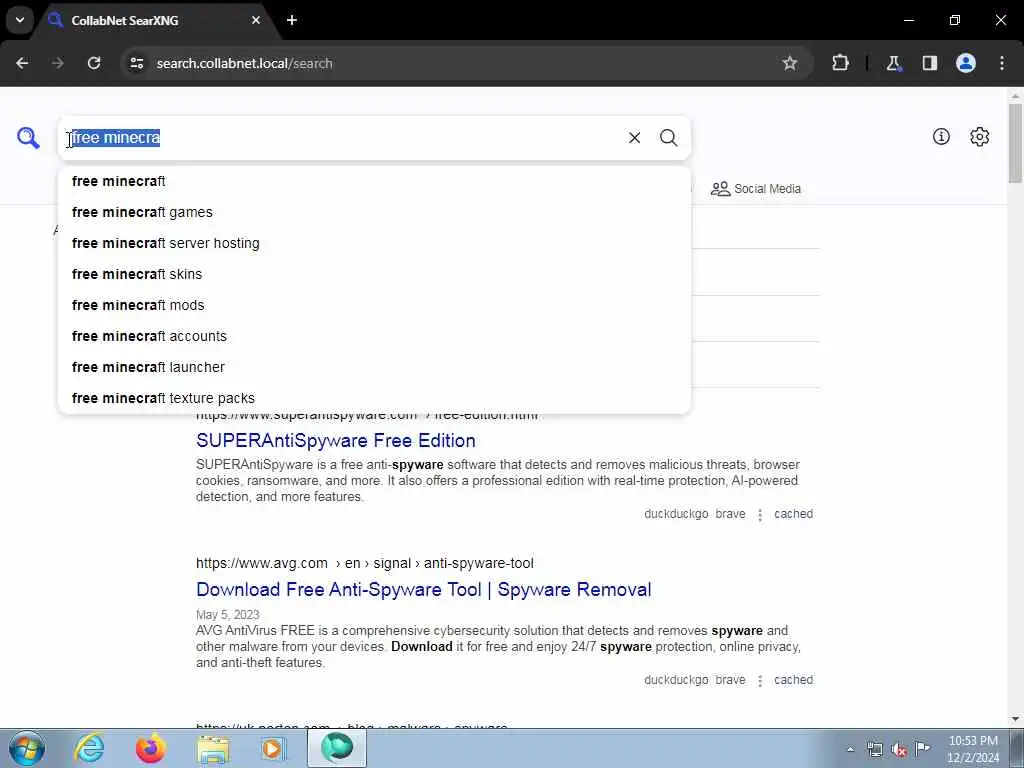Clear the search box with X icon

[634, 138]
